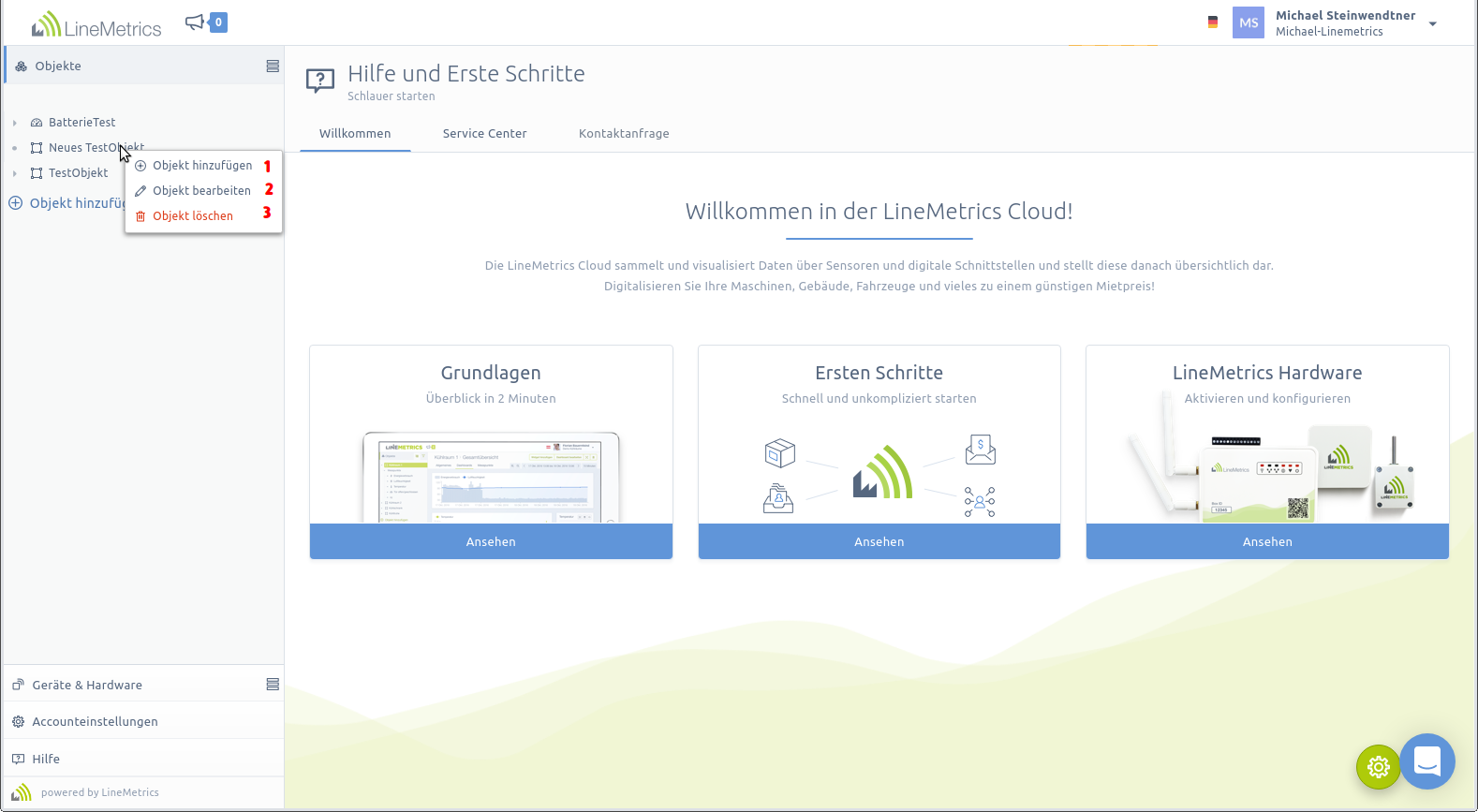Click the notification count badge showing 0

coord(218,22)
